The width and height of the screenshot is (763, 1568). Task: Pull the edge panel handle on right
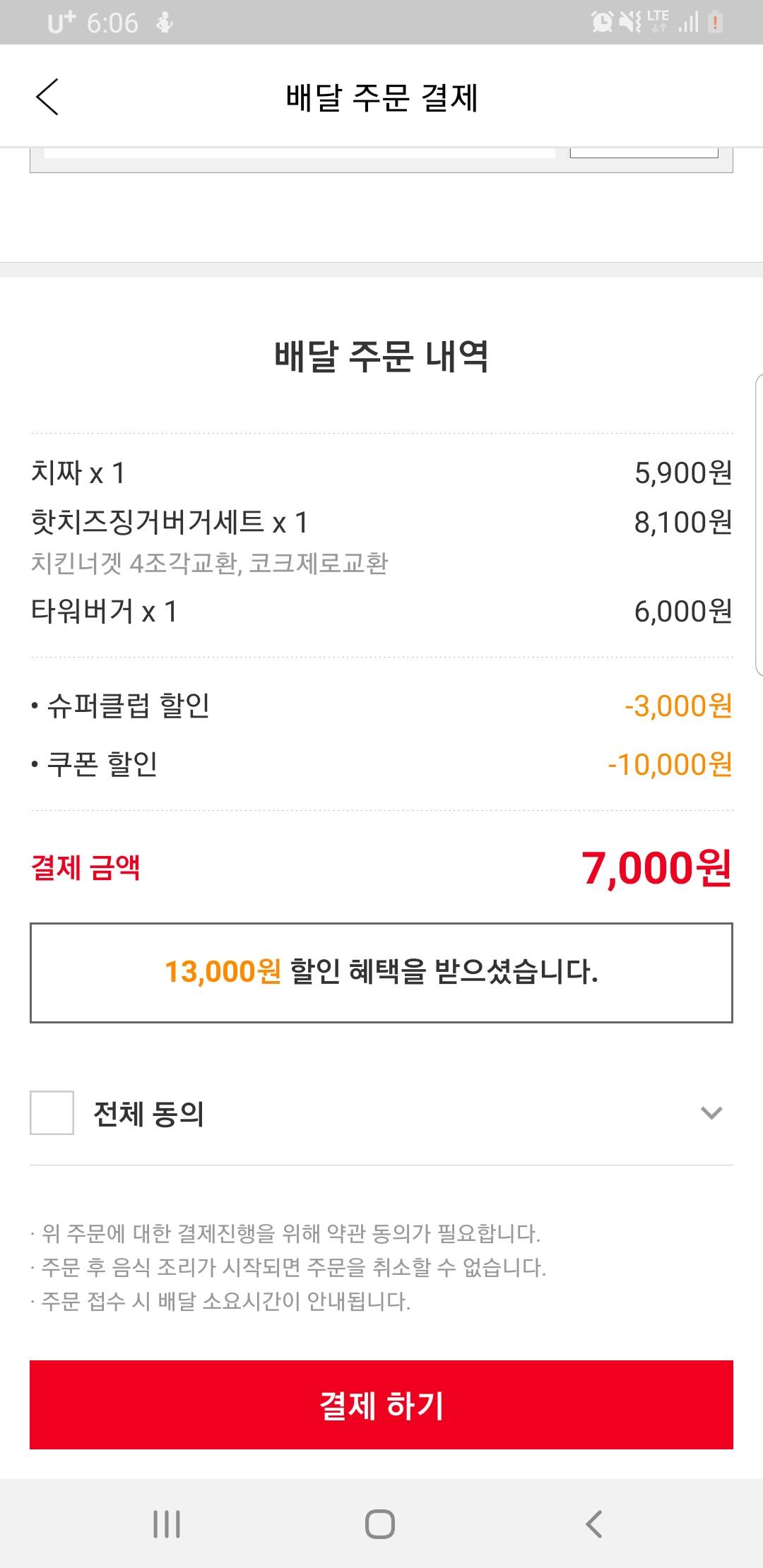758,525
